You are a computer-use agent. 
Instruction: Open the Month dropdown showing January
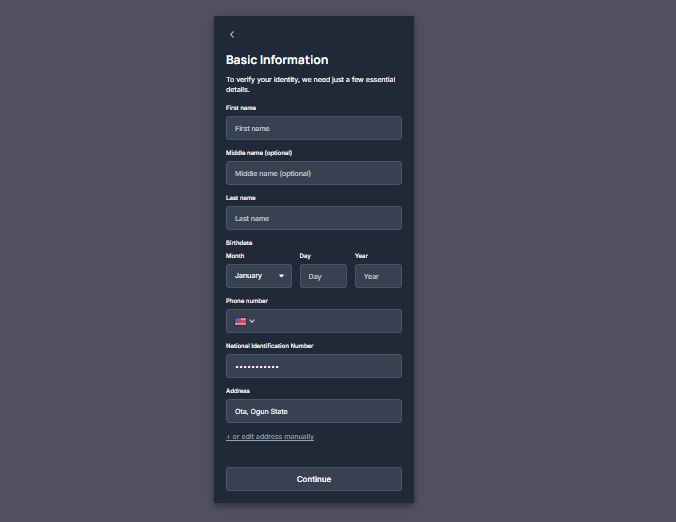coord(259,276)
